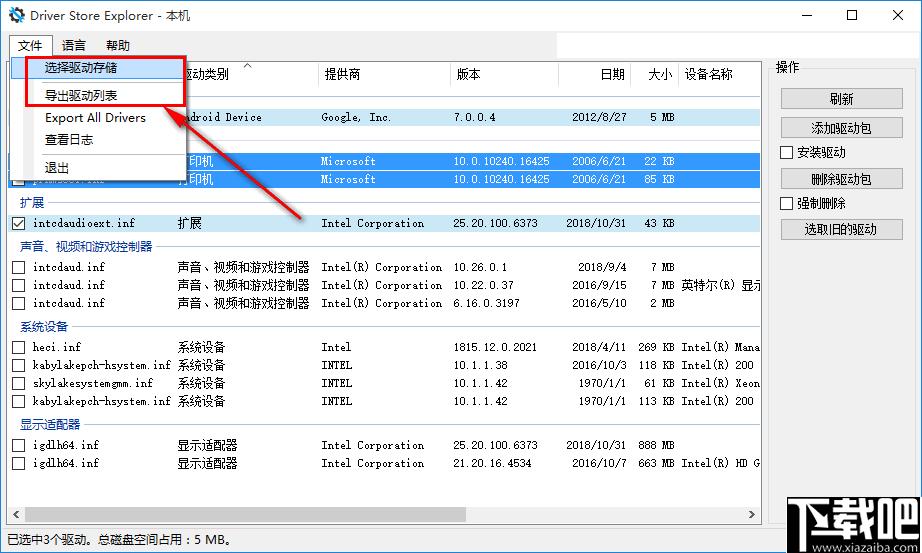Collapse the 显示适配器 group header
This screenshot has height=553, width=922.
(x=50, y=425)
